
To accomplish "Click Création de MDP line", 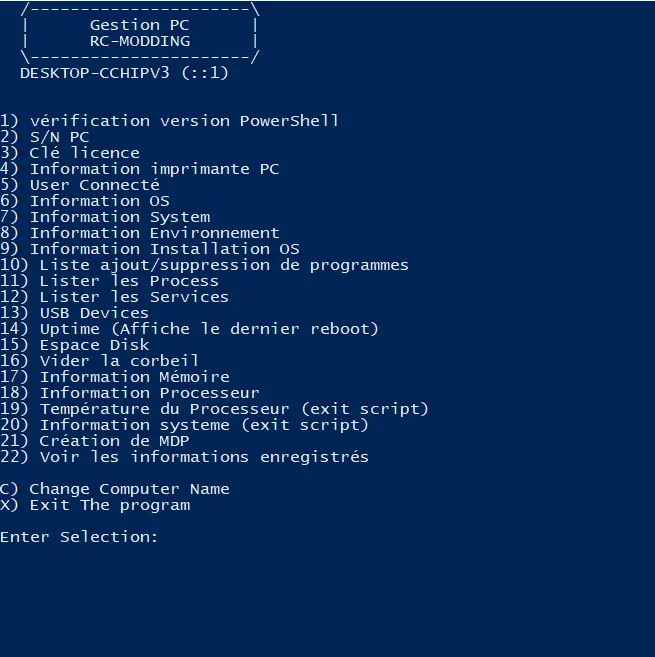I will pos(95,441).
